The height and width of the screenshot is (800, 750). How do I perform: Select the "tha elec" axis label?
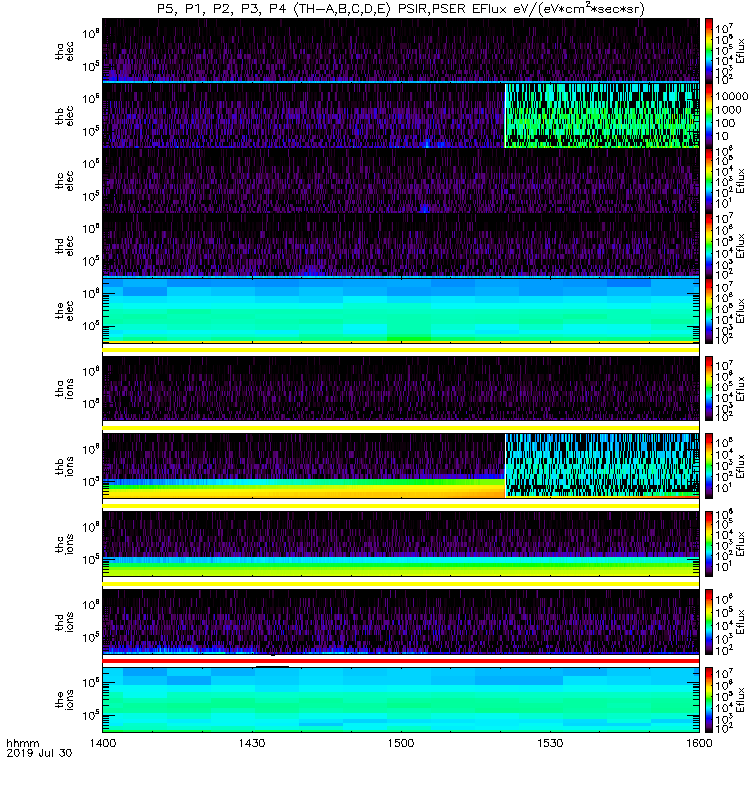[x=64, y=51]
